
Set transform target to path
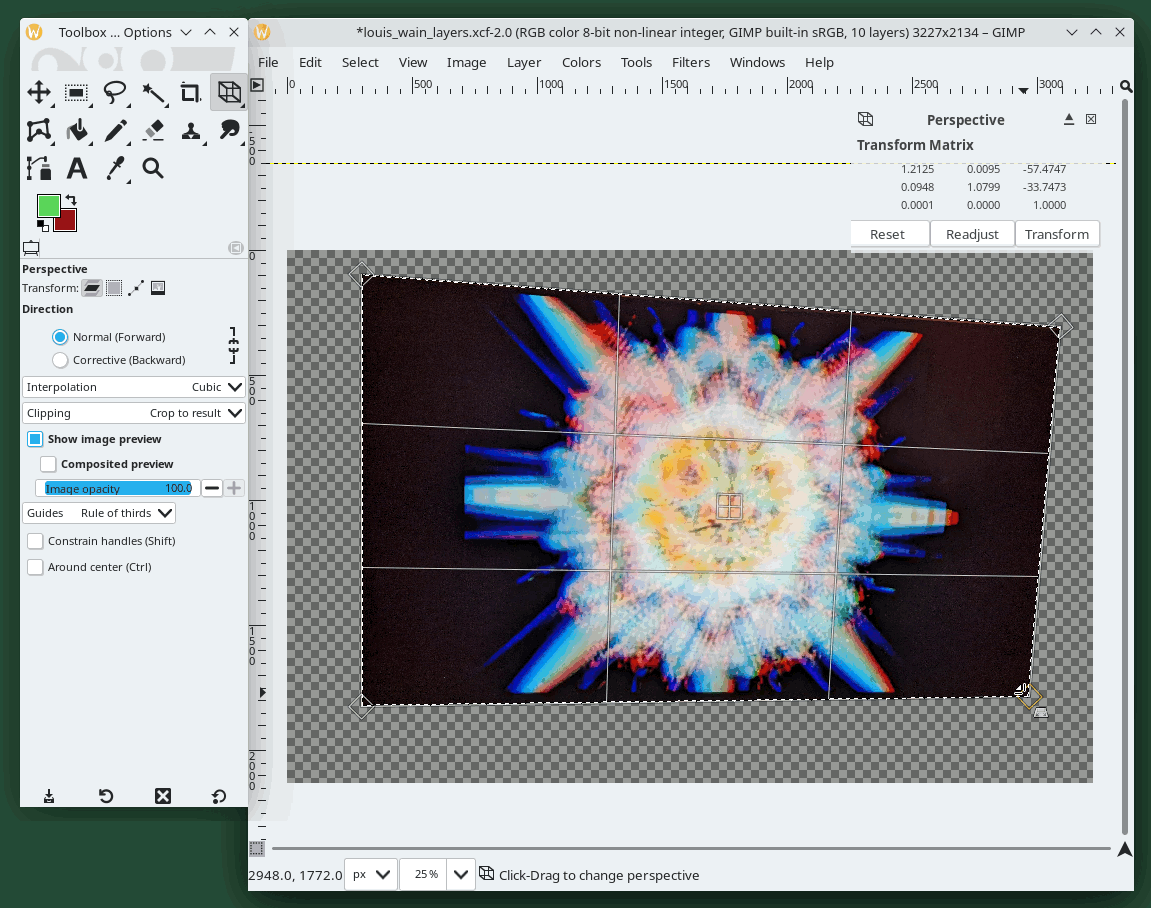(136, 288)
